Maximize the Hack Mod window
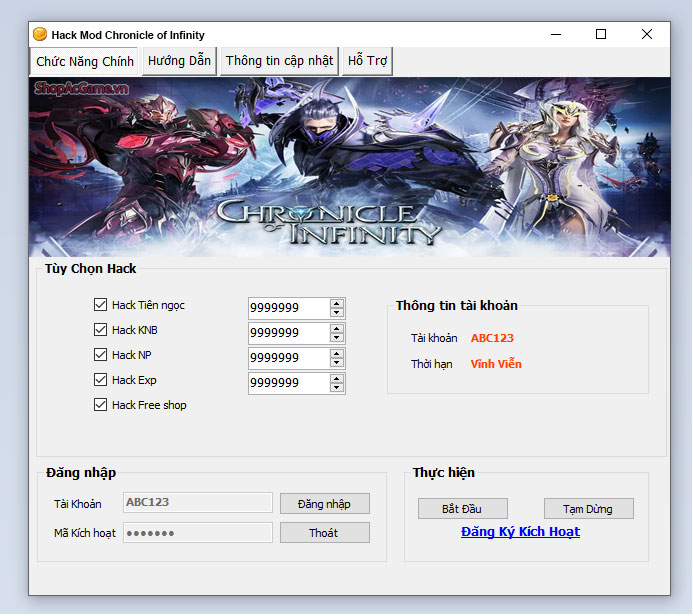This screenshot has width=693, height=616. (x=601, y=34)
